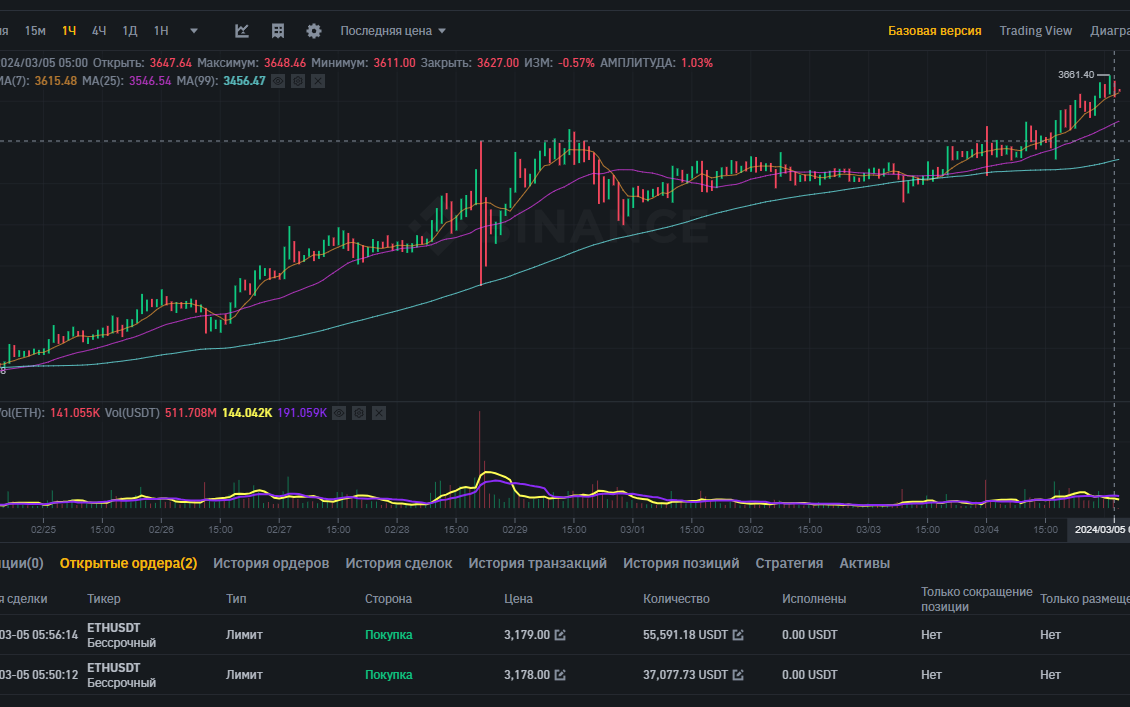Edit quantity 37,077.73 USDT

(738, 675)
